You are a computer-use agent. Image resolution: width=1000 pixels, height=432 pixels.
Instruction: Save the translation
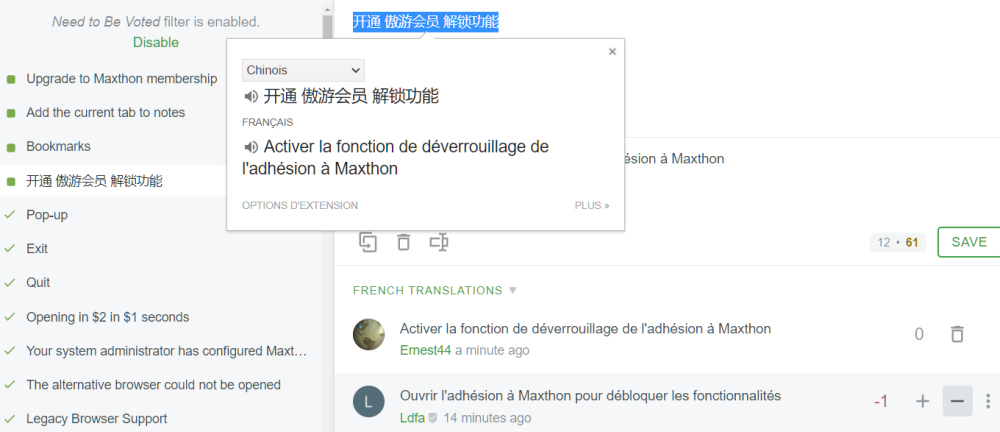(x=968, y=242)
